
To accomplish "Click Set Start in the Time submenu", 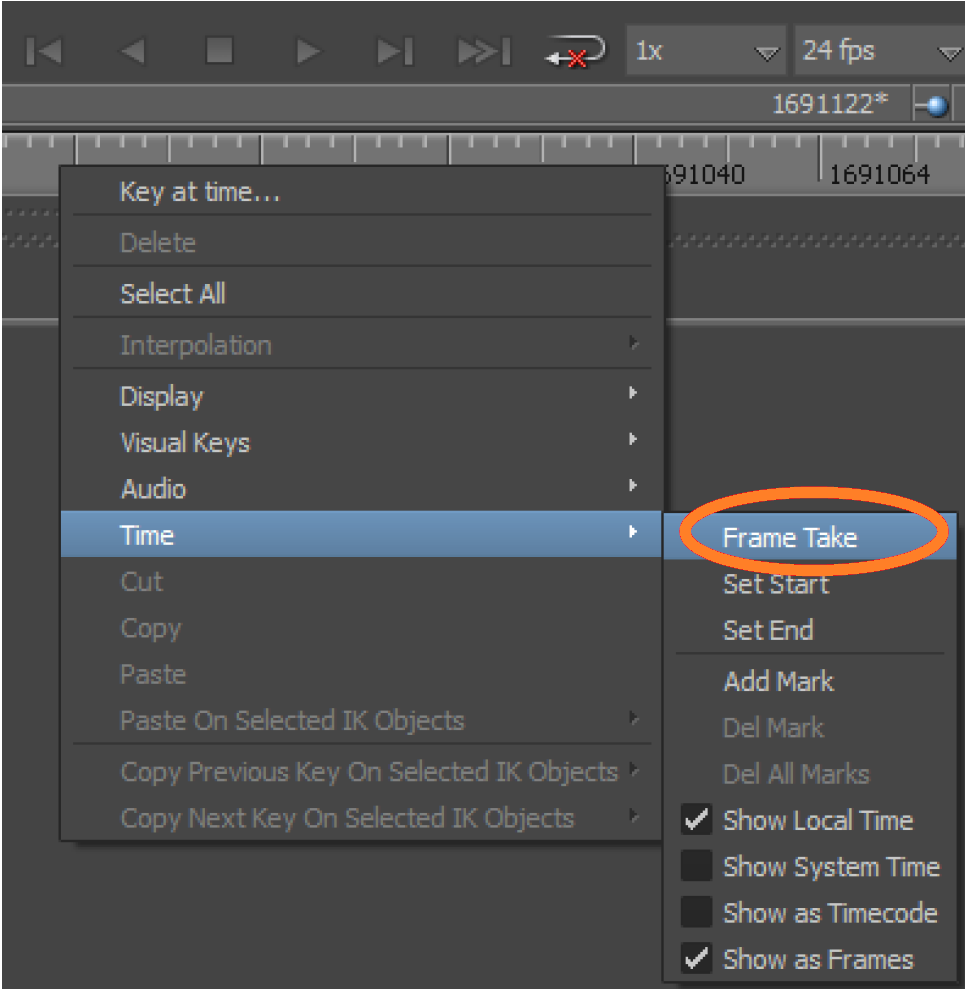I will (776, 584).
